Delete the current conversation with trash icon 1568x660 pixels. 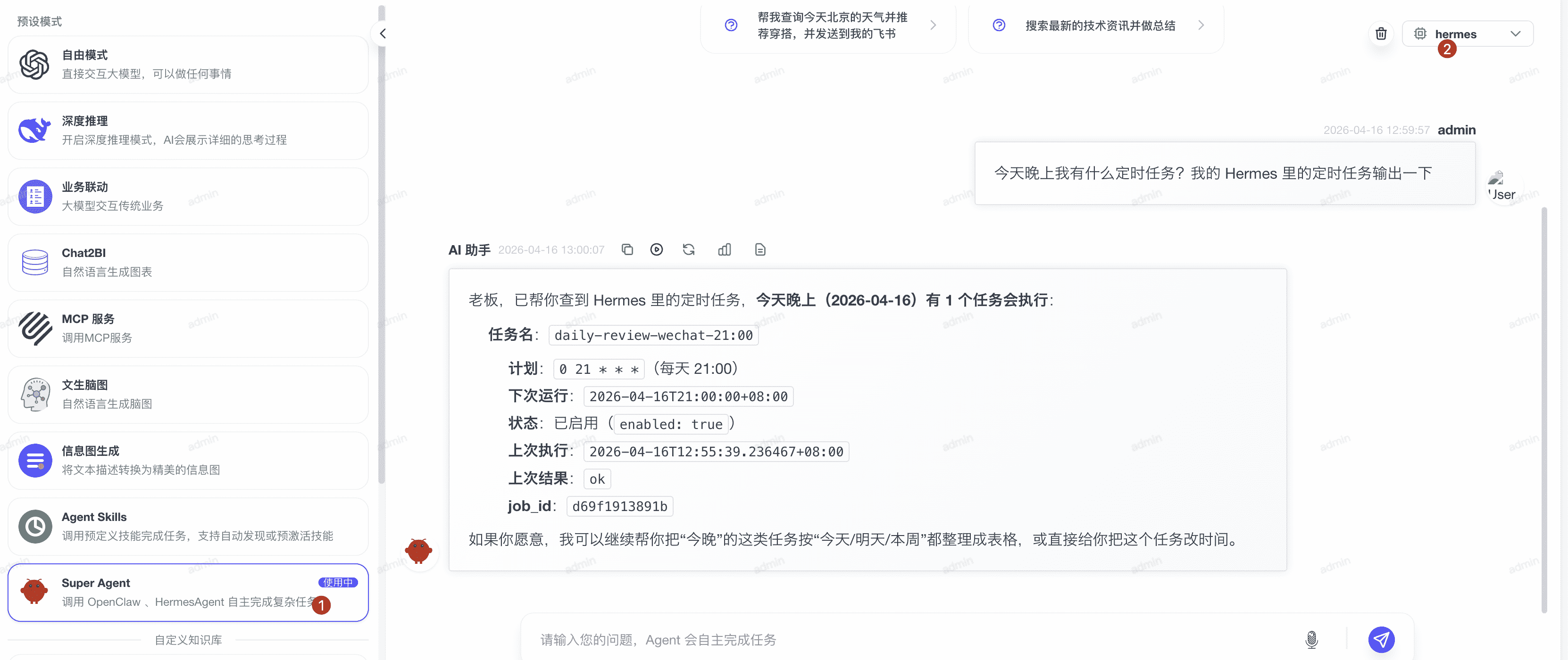click(x=1381, y=33)
